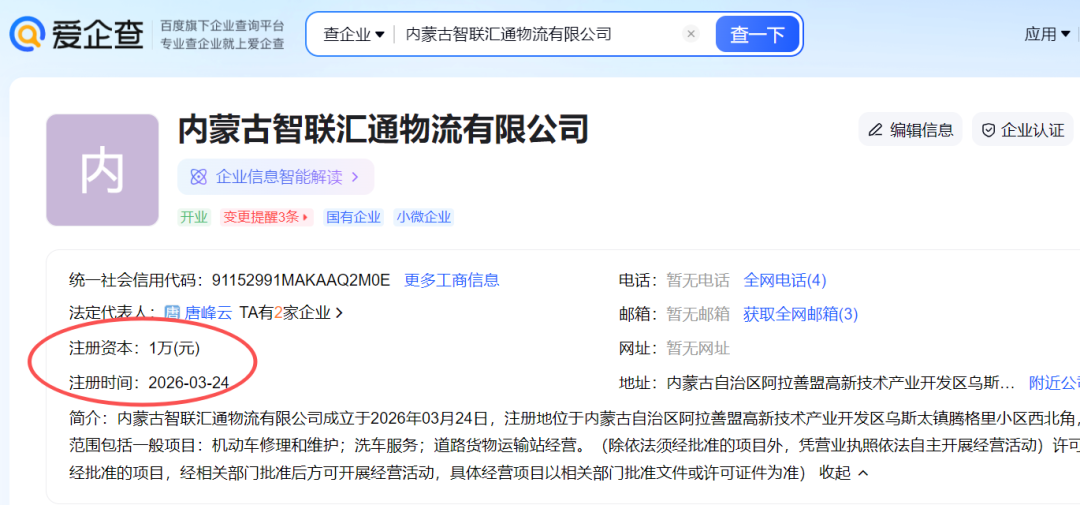Screen dimensions: 1080x505
Task: Open the 查企业 search type dropdown
Action: pos(353,34)
